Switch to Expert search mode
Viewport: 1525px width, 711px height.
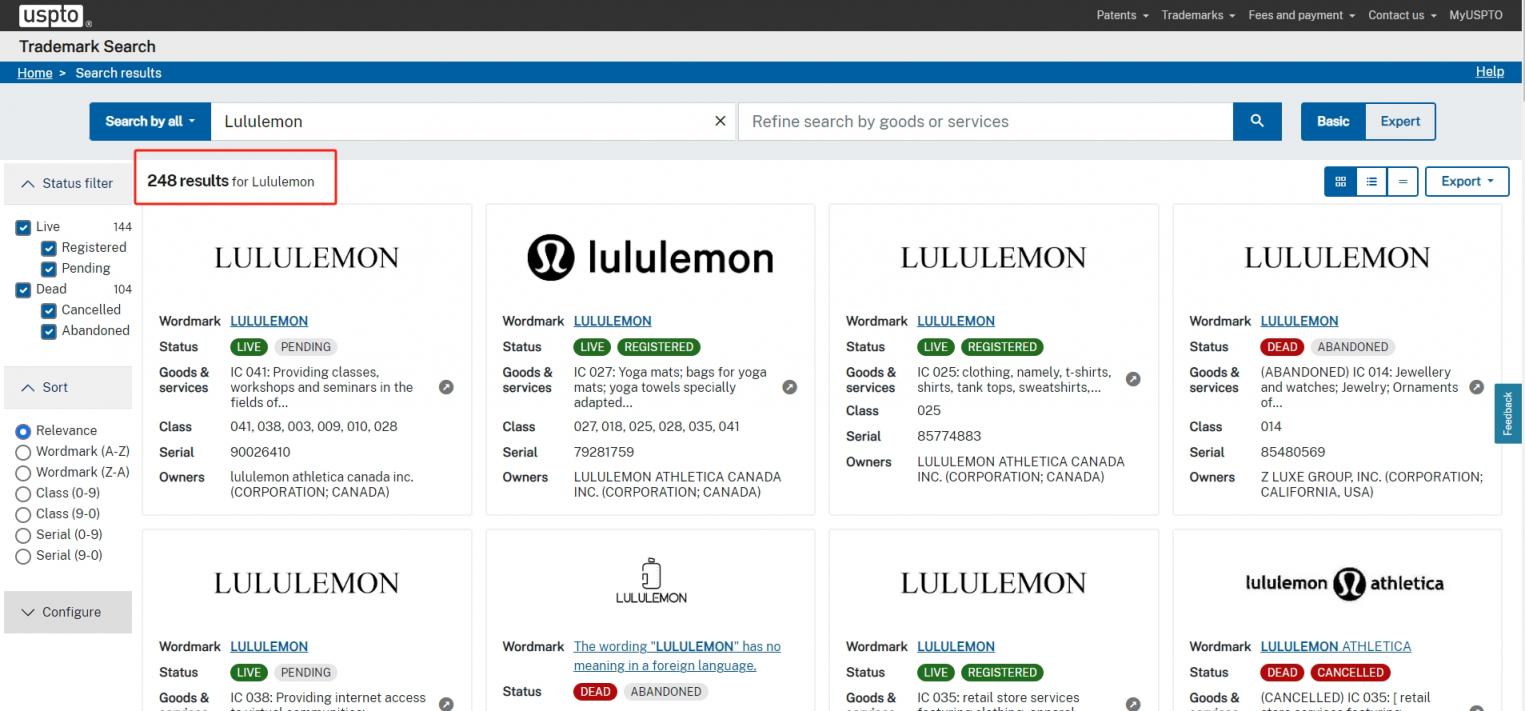pyautogui.click(x=1400, y=121)
